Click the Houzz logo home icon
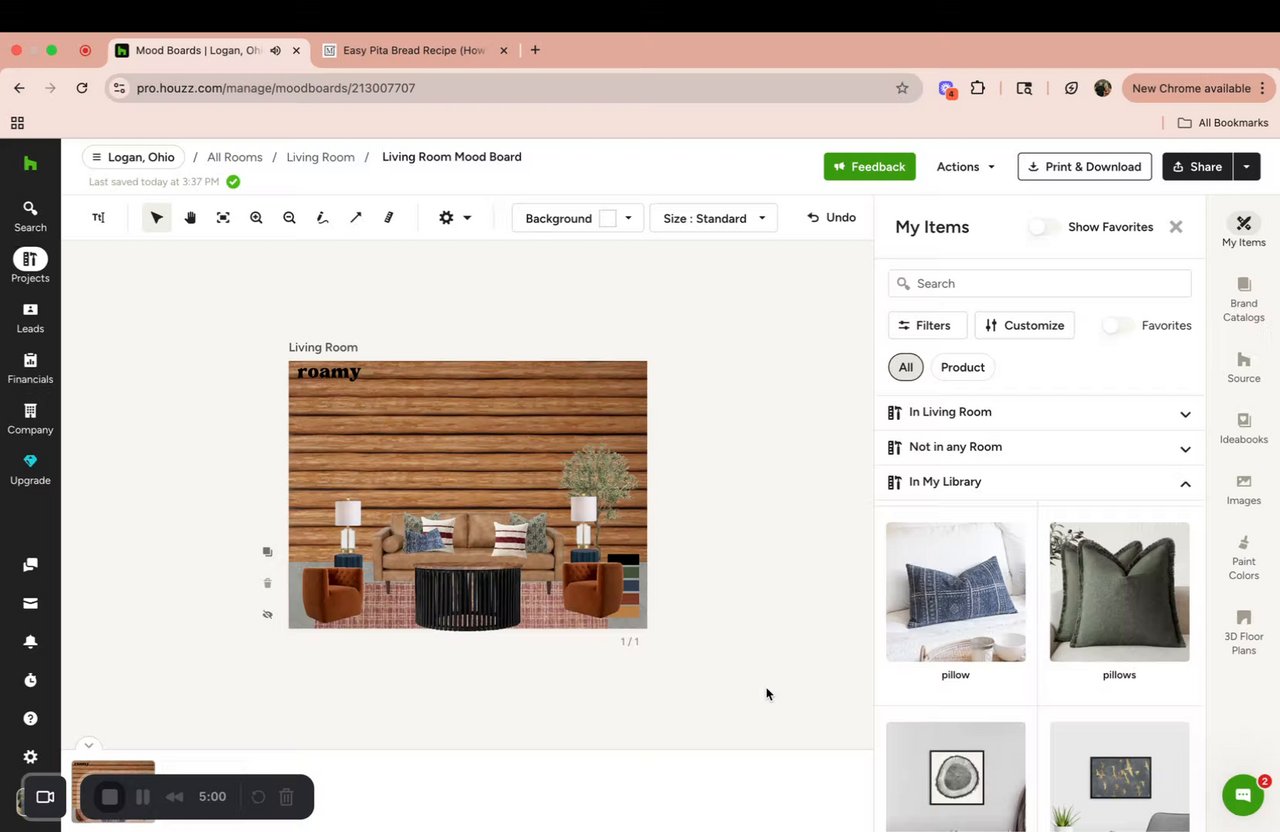This screenshot has width=1280, height=832. [x=30, y=163]
